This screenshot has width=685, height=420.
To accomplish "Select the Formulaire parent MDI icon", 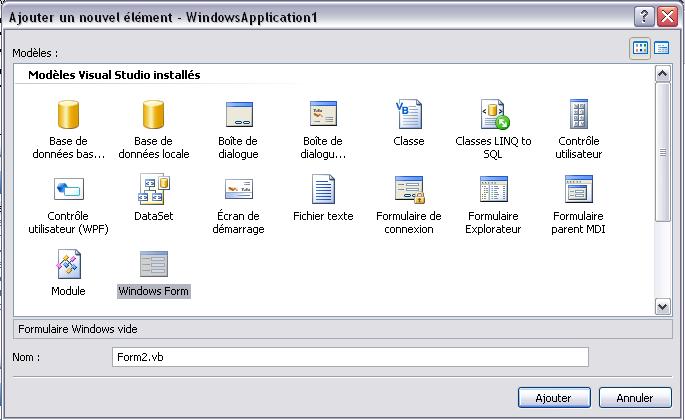I will click(x=579, y=189).
